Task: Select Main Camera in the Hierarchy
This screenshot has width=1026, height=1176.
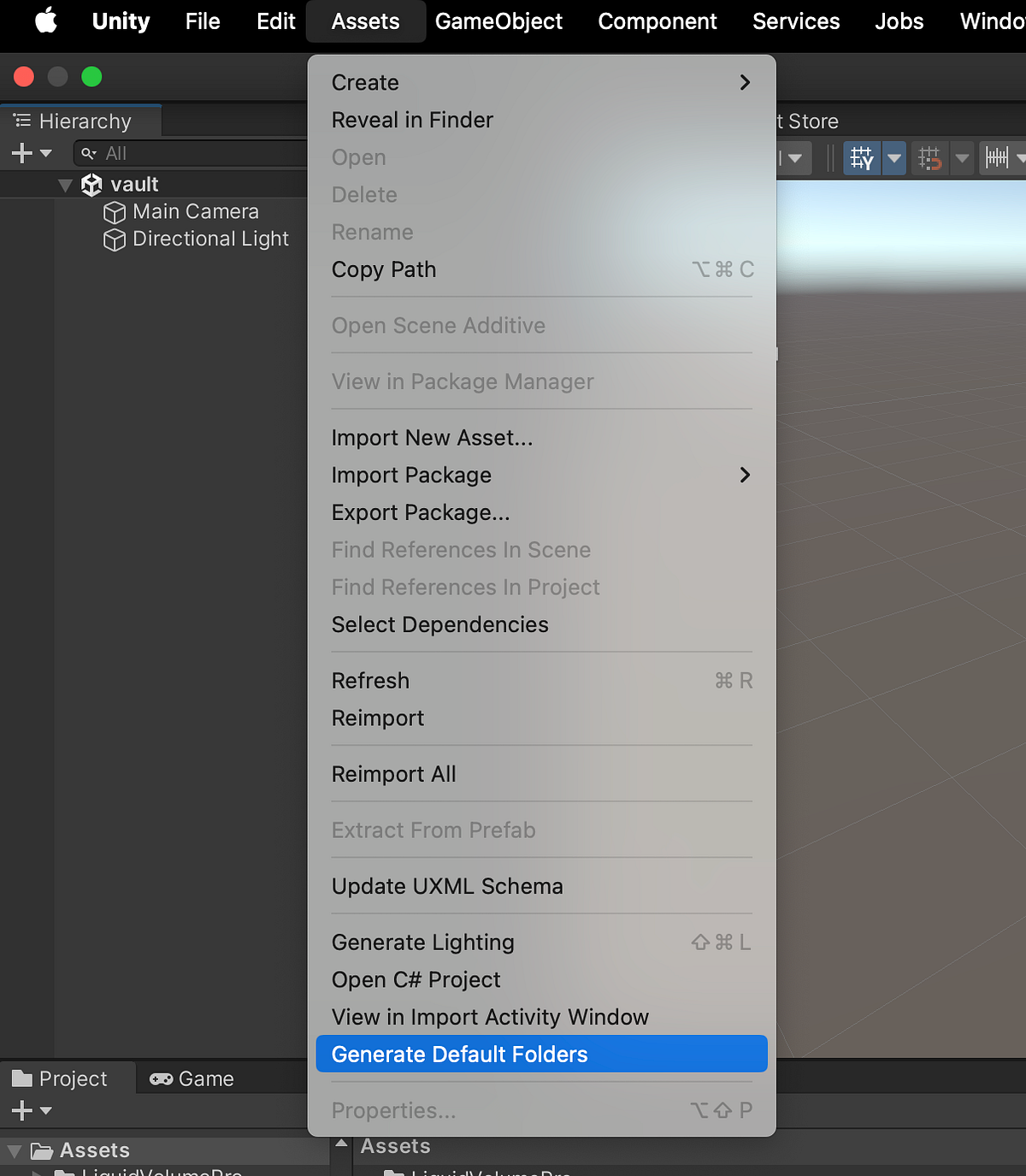Action: pos(195,211)
